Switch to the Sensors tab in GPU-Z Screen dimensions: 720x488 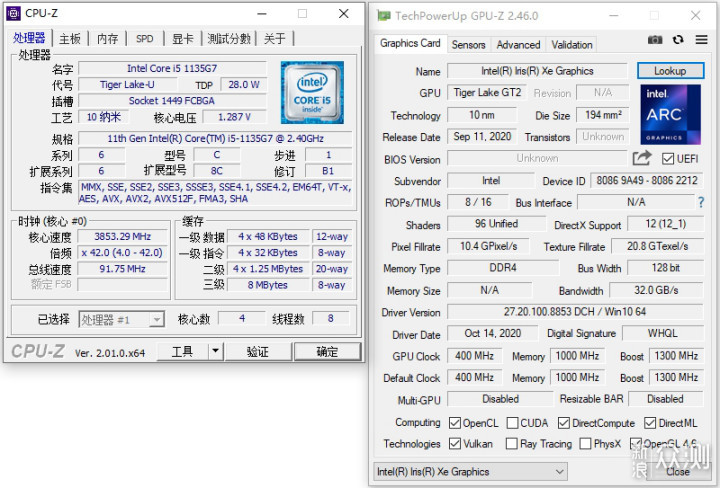click(468, 45)
